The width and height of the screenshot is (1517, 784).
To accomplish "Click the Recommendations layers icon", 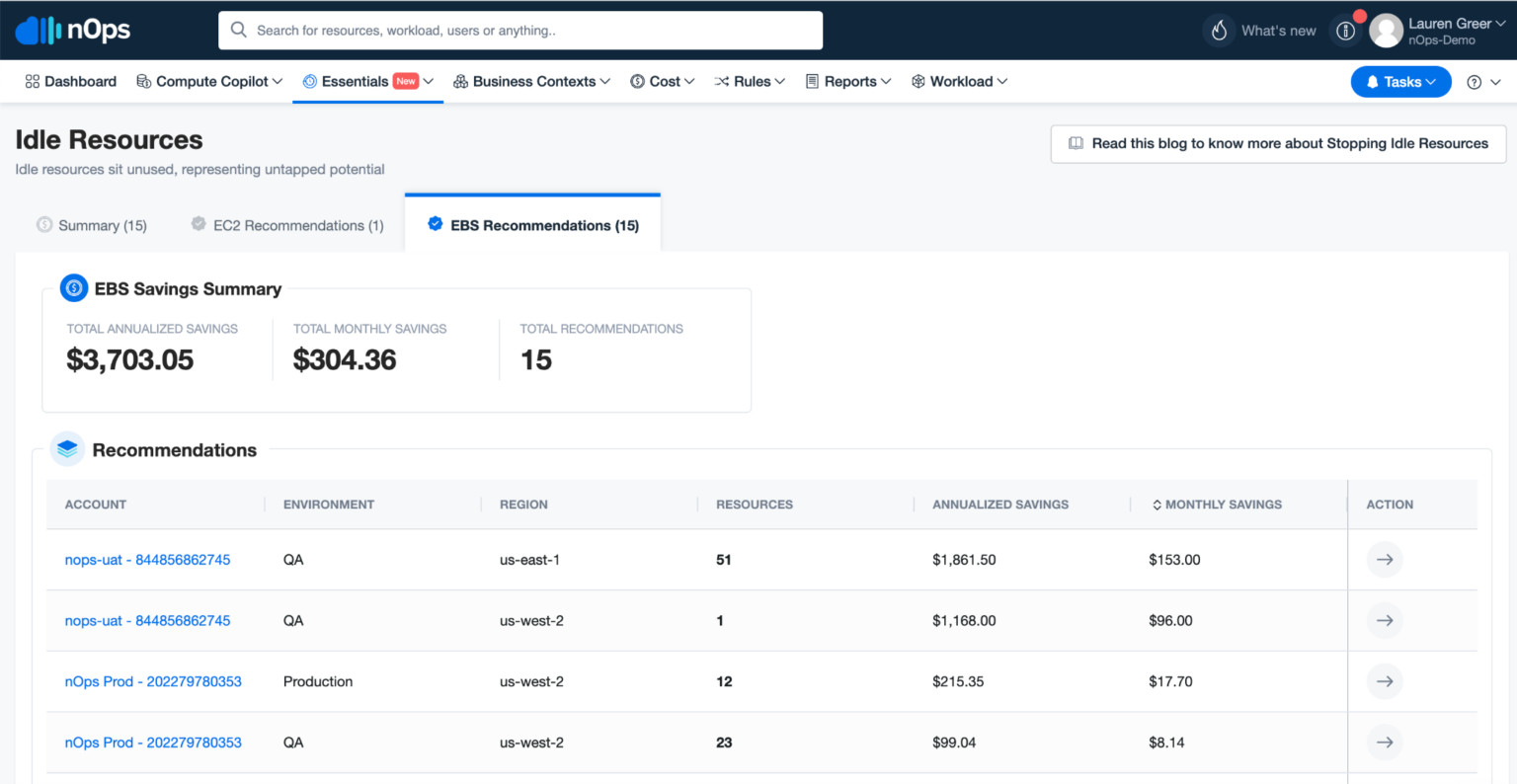I will (66, 448).
